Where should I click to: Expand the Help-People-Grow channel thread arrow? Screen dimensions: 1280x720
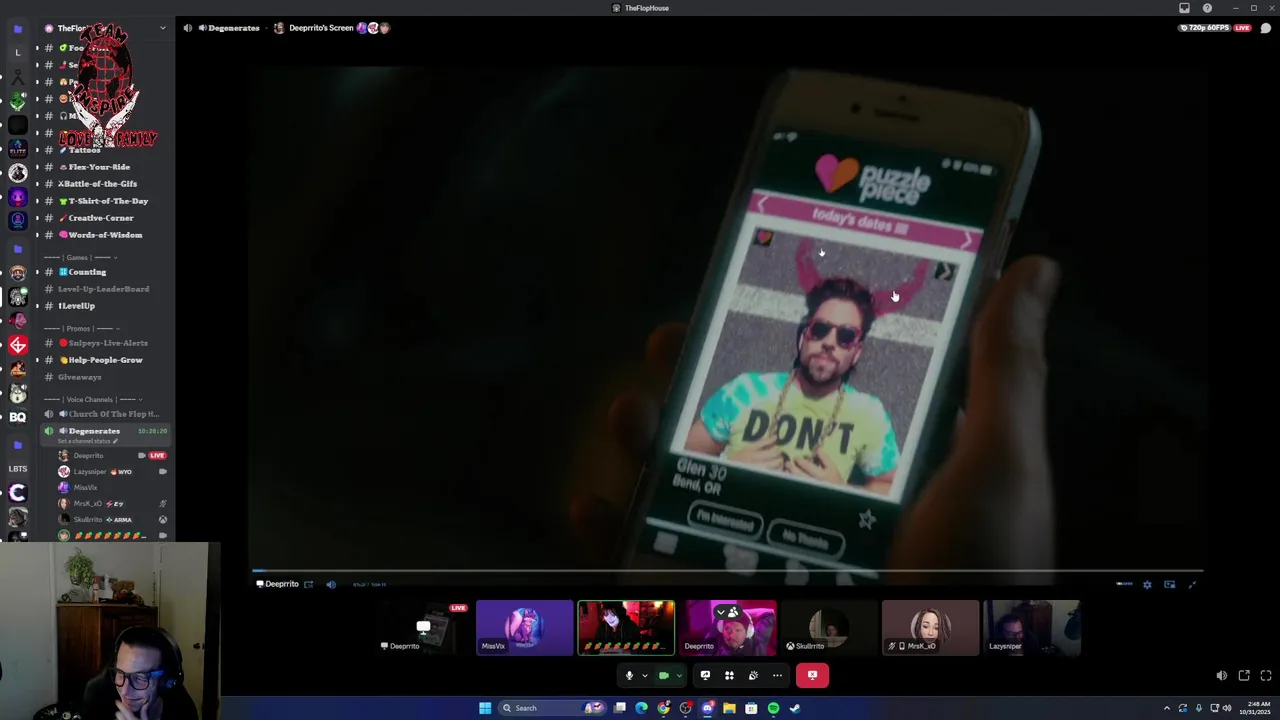tap(37, 360)
